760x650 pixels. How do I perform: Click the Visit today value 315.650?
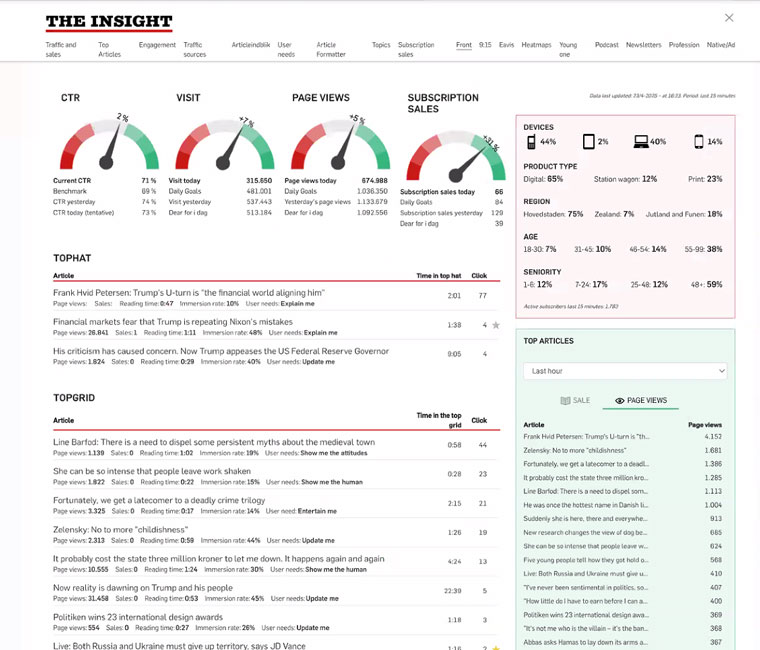click(259, 180)
